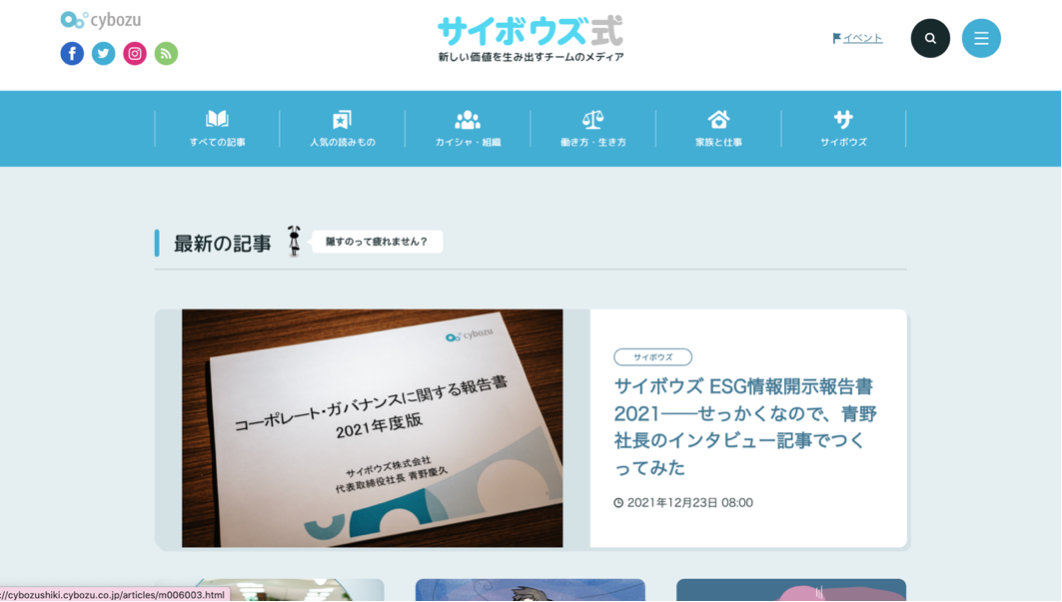Open the RSS feed icon
Screen dimensions: 1062x602
pyautogui.click(x=166, y=54)
